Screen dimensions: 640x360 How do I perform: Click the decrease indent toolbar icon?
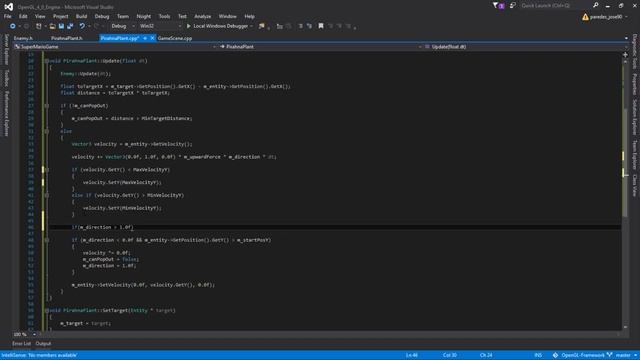click(280, 26)
